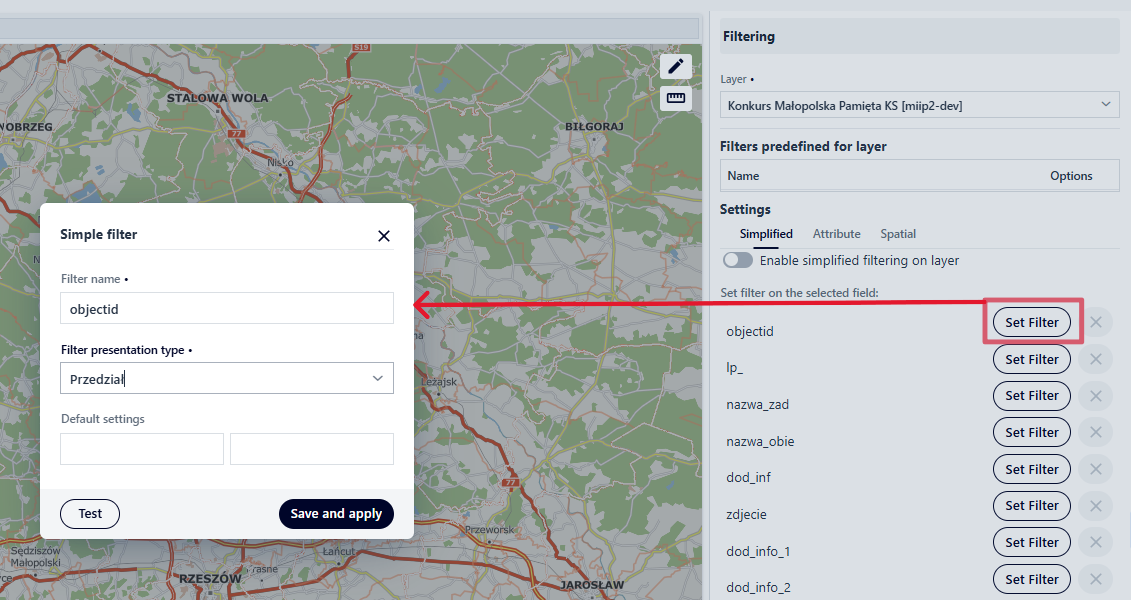
Task: Remove filter for nazwa_obie field
Action: [x=1095, y=432]
